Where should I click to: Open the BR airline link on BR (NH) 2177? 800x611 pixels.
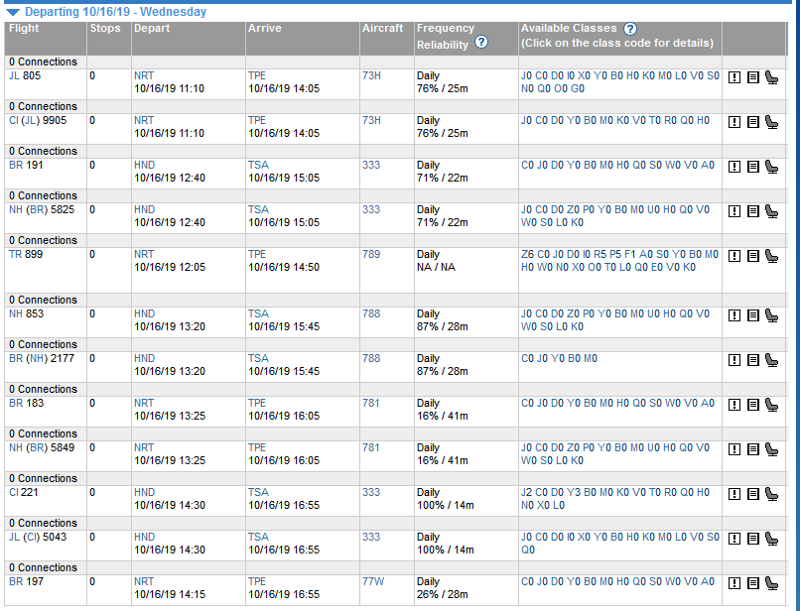click(16, 358)
